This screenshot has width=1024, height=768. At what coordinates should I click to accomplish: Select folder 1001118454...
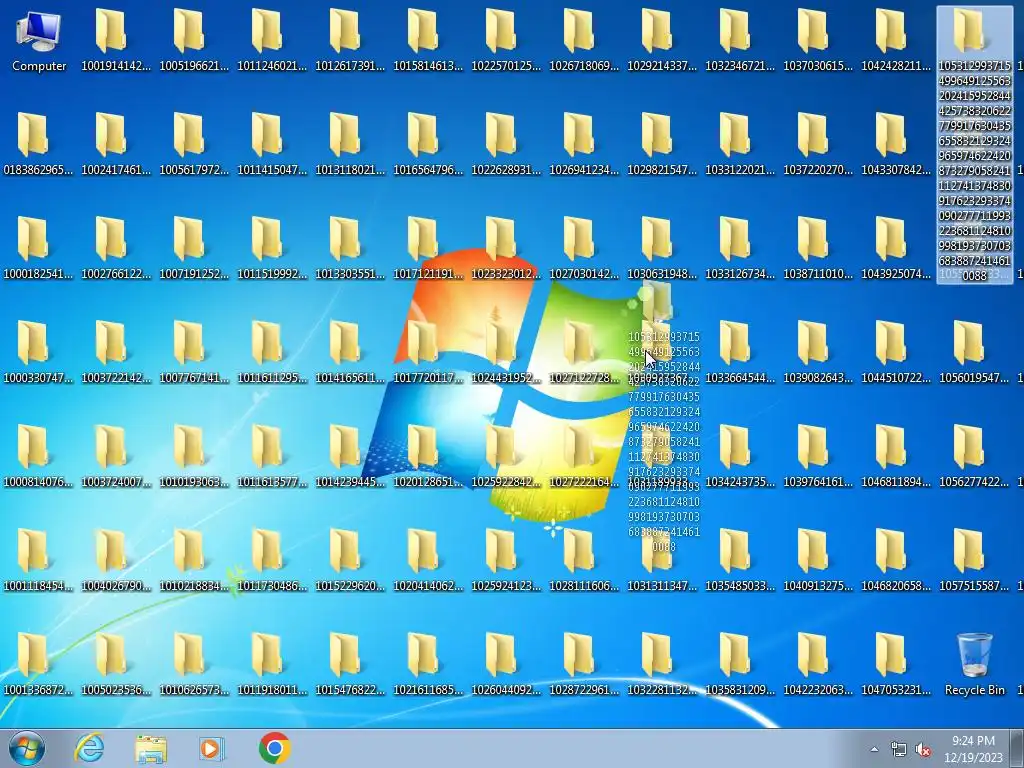tap(38, 560)
